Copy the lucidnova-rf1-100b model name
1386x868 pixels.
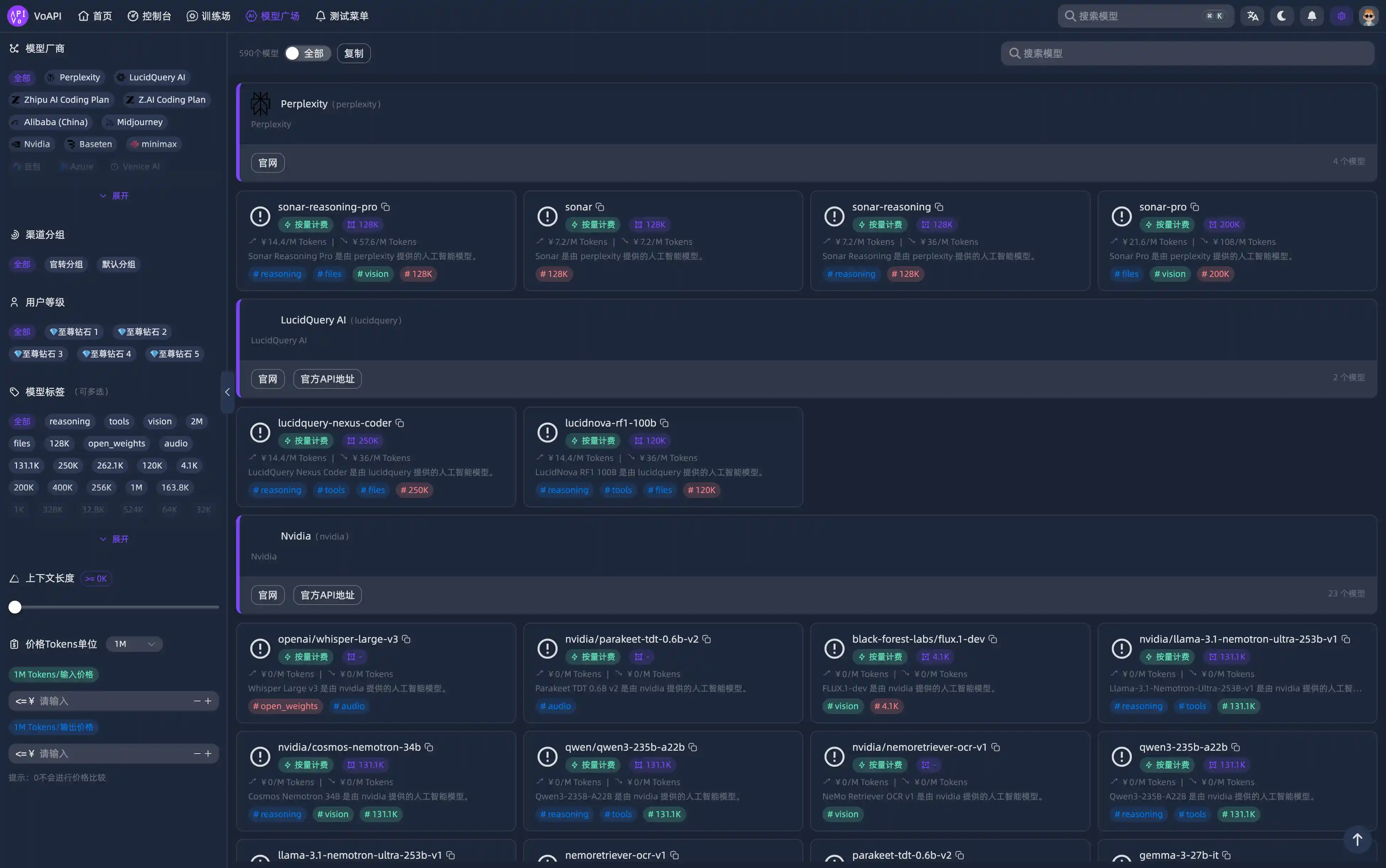tap(664, 423)
